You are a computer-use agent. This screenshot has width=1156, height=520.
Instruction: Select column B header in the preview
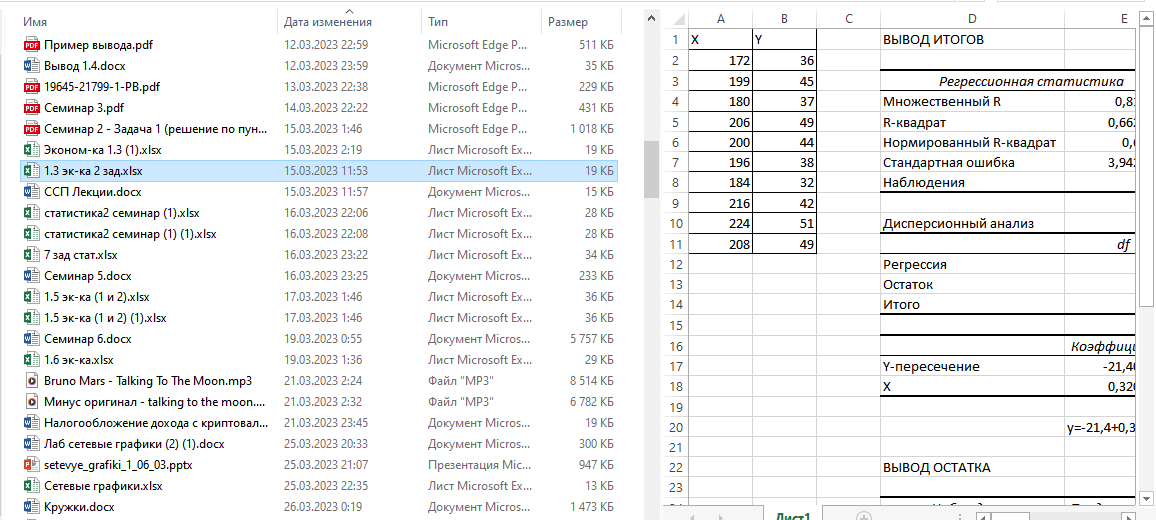(x=784, y=18)
